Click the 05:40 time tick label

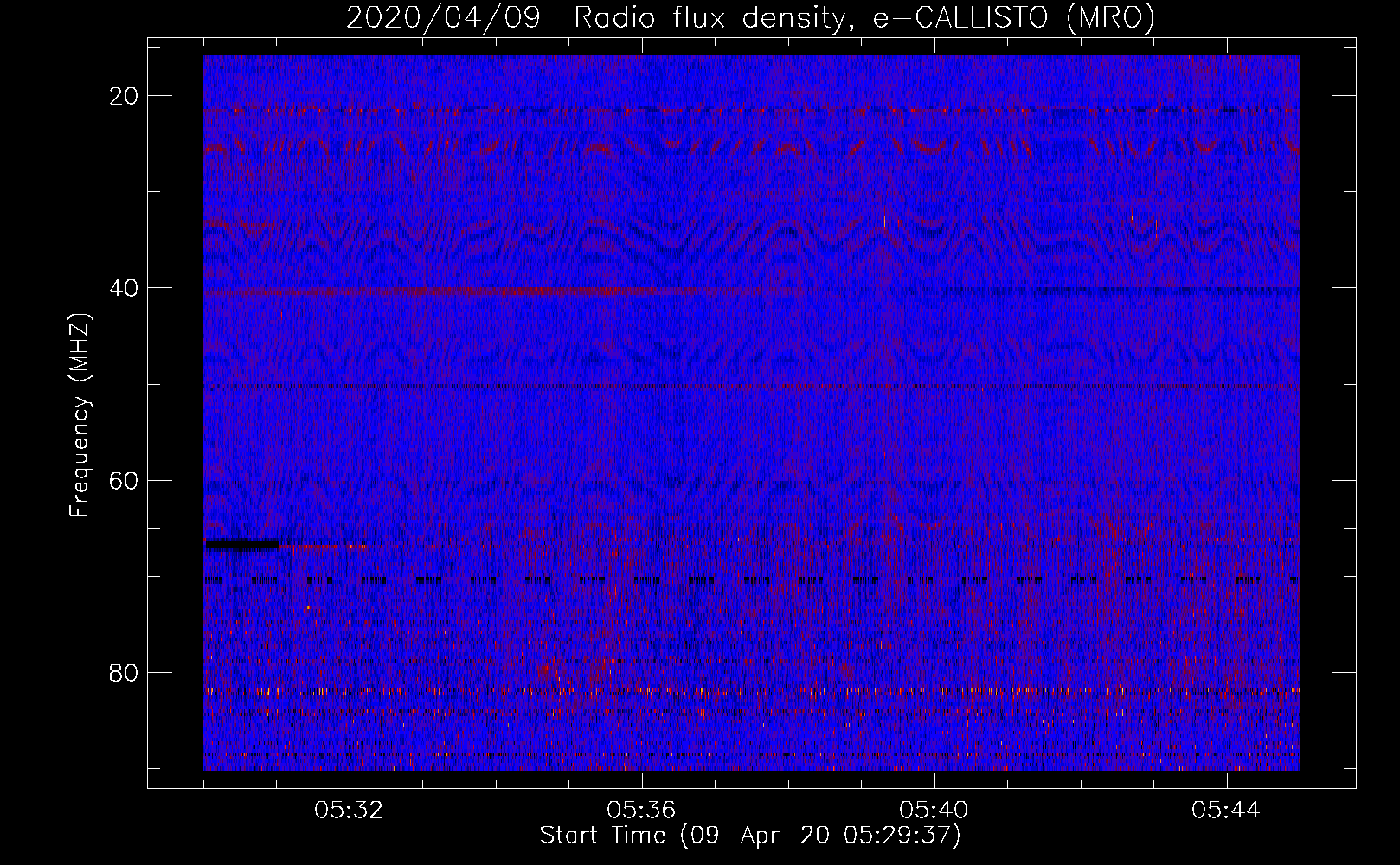coord(934,811)
